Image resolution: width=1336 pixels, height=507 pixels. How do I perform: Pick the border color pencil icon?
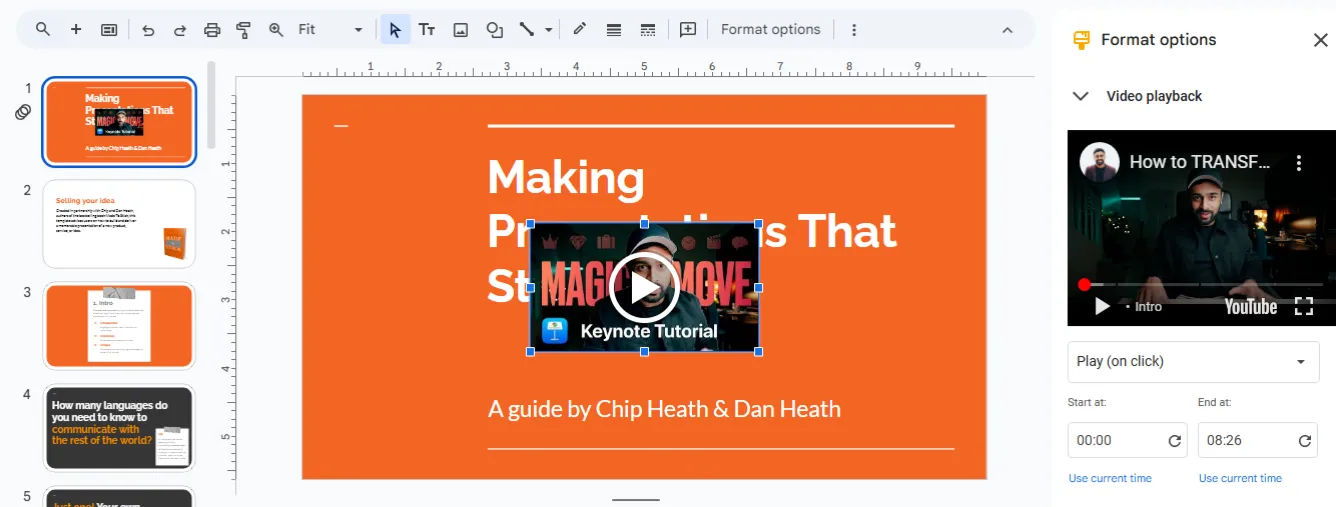pyautogui.click(x=579, y=30)
